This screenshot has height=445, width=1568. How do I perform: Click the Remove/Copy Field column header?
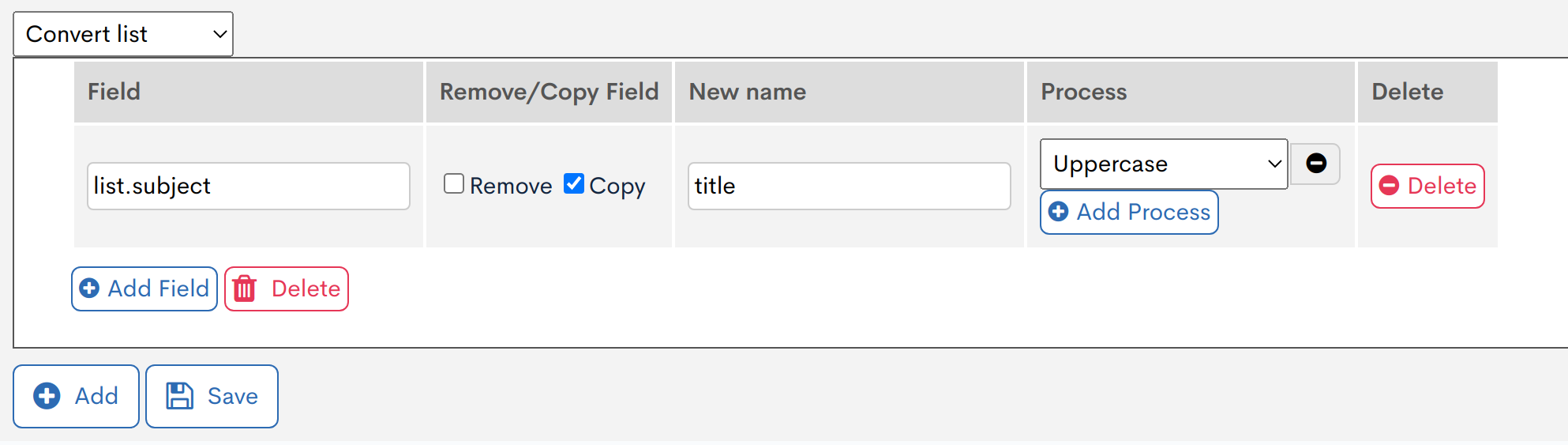click(549, 92)
